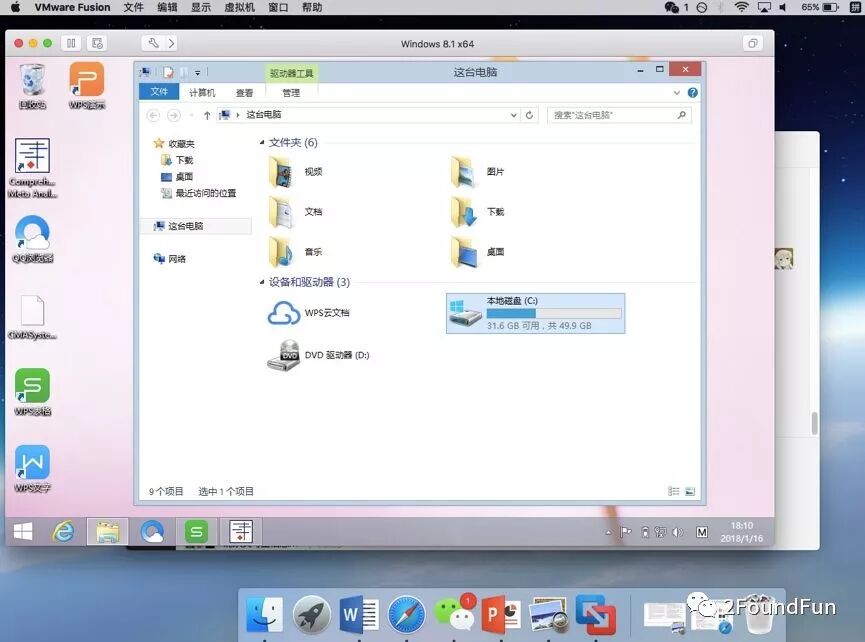
Task: Click the Explorer help question mark icon
Action: (692, 93)
